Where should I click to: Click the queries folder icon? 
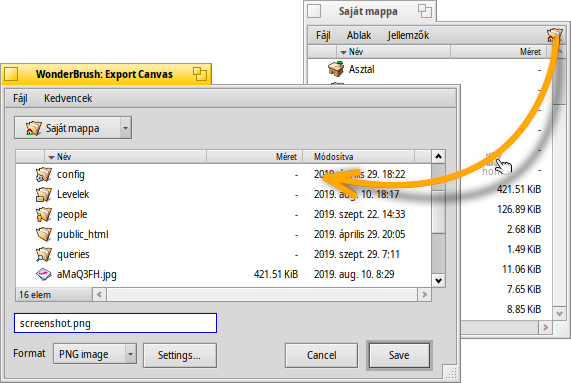pyautogui.click(x=44, y=254)
